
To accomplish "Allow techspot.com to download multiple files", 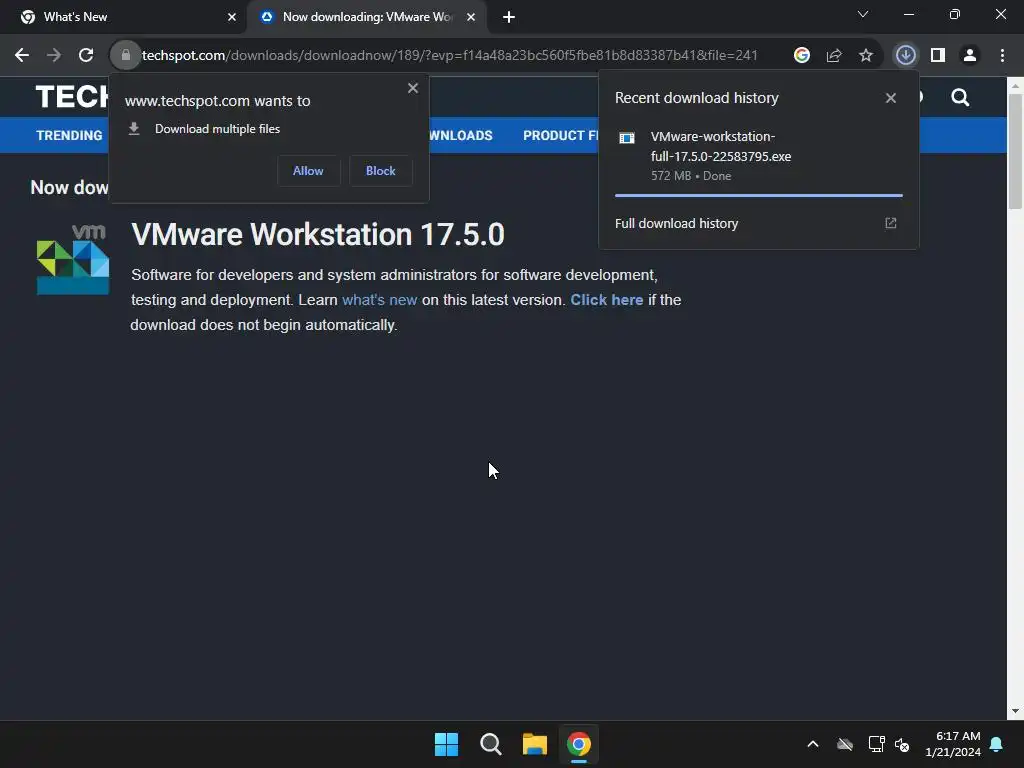I will pos(308,171).
